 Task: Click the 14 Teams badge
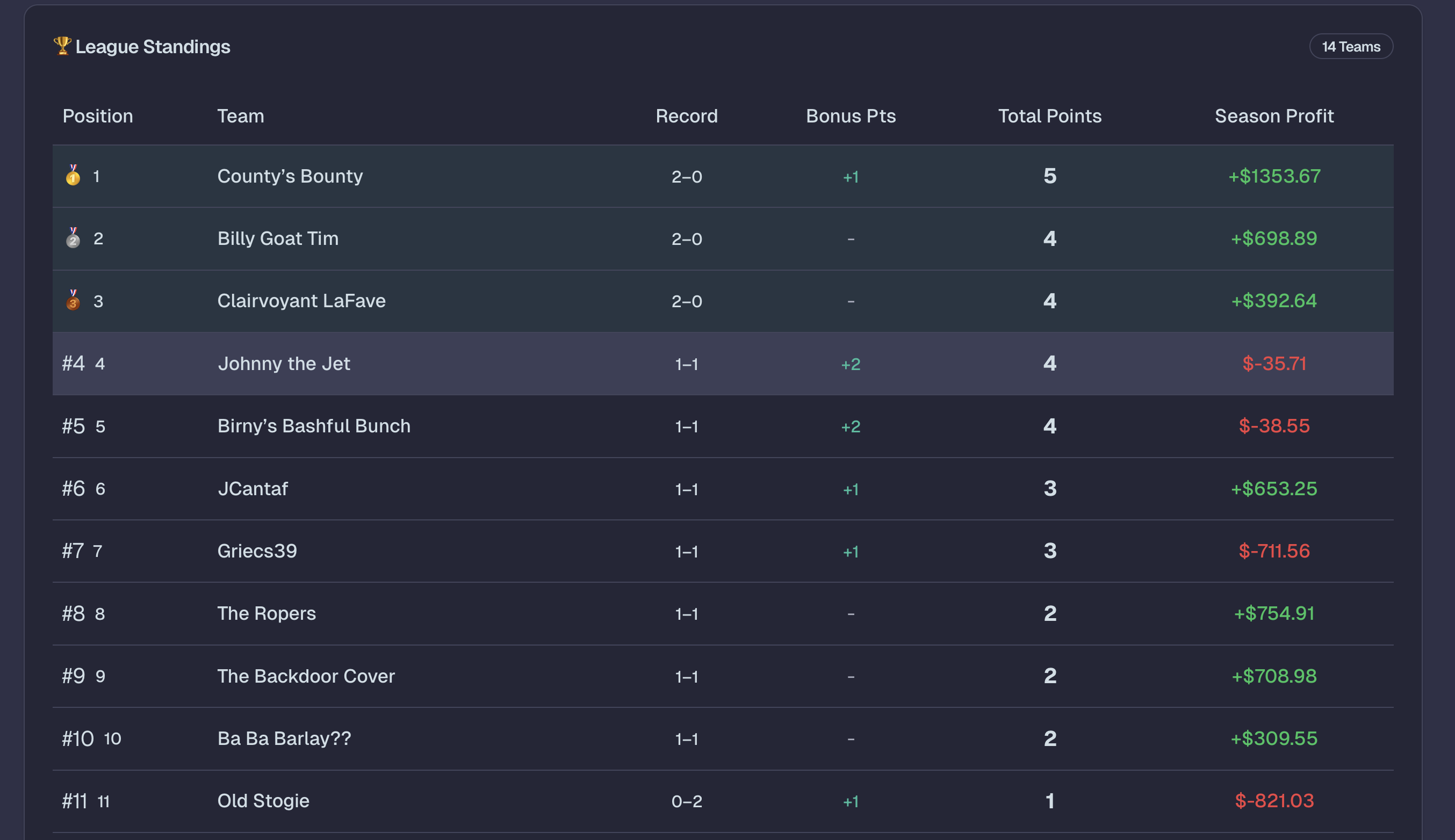(1351, 47)
